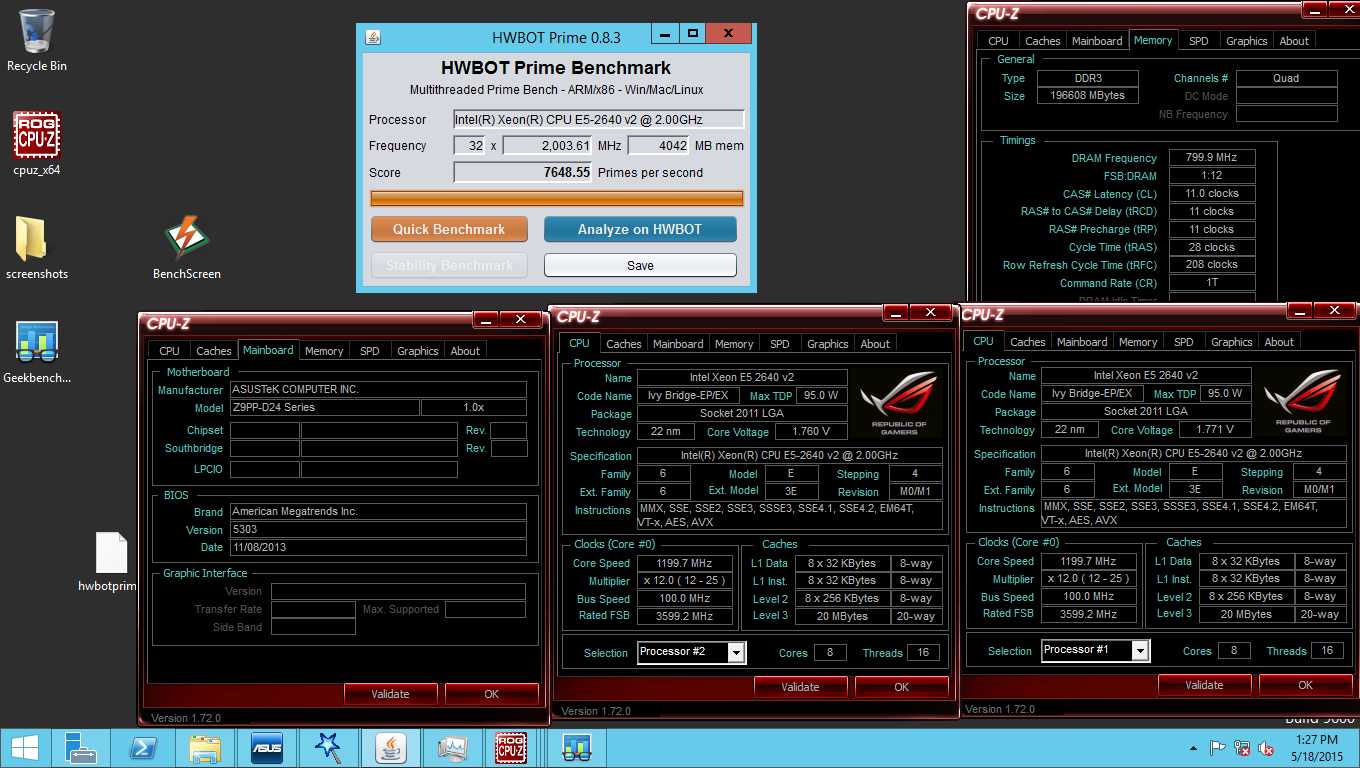Click the 1.760 V core voltage value
Screen dimensions: 1360x768
pos(810,432)
